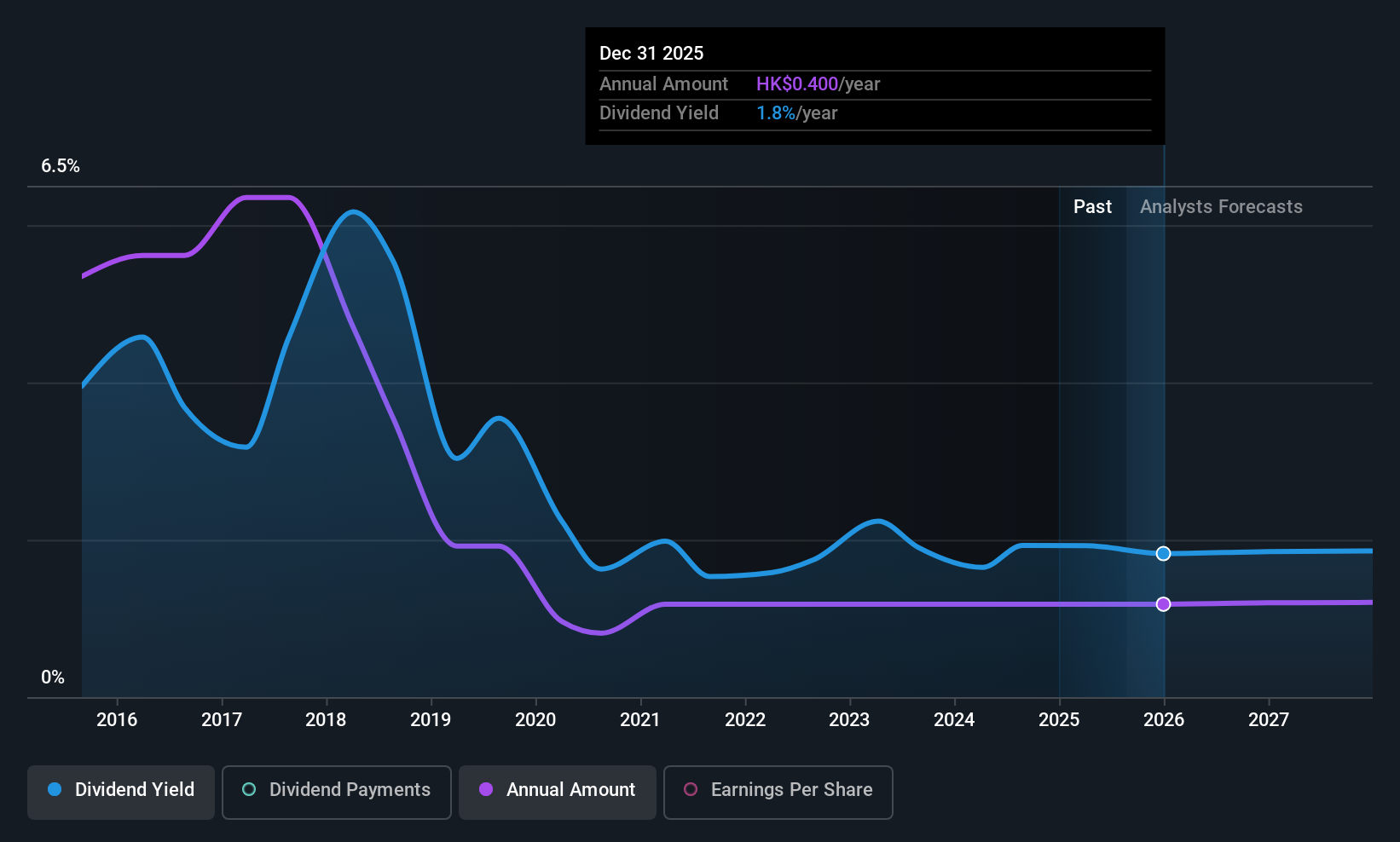Select the 2020 x-axis label

coord(535,720)
